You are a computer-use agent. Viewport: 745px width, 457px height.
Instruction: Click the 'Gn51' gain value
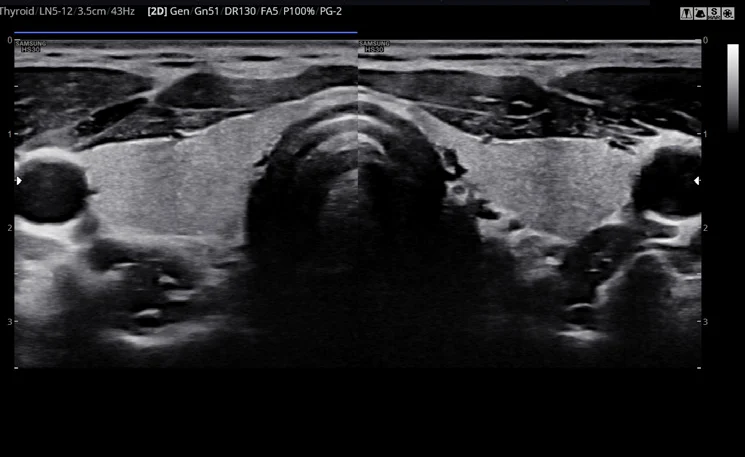pyautogui.click(x=207, y=11)
